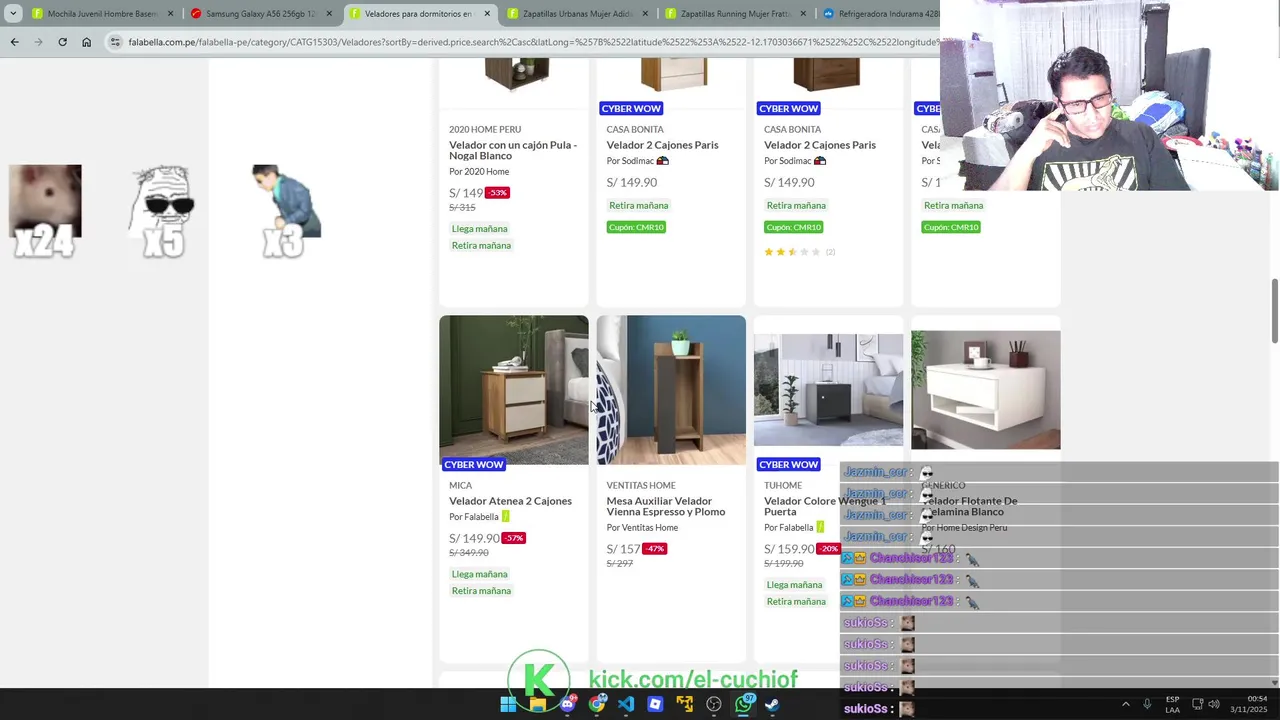Image resolution: width=1280 pixels, height=720 pixels.
Task: Open WhatsApp from taskbar
Action: (743, 704)
